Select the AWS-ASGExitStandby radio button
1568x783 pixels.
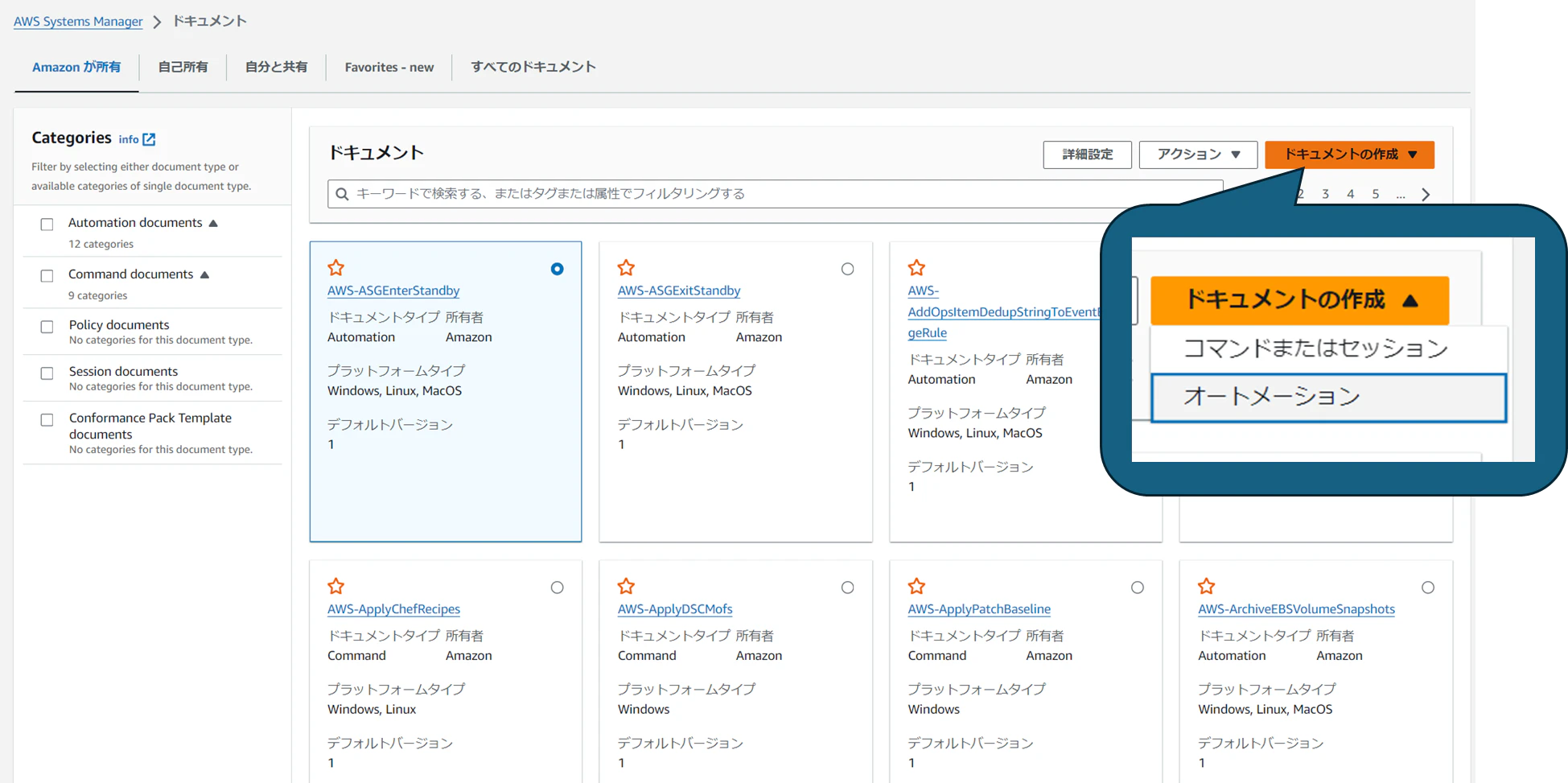(848, 270)
